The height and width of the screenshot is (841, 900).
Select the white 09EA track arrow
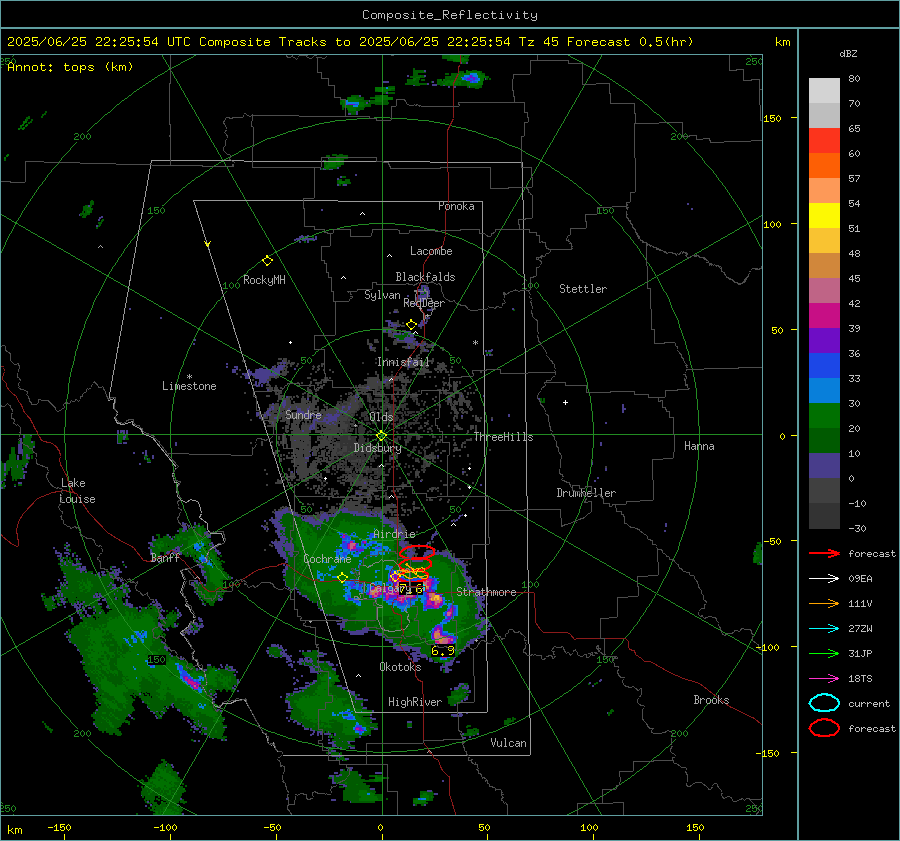pyautogui.click(x=824, y=579)
